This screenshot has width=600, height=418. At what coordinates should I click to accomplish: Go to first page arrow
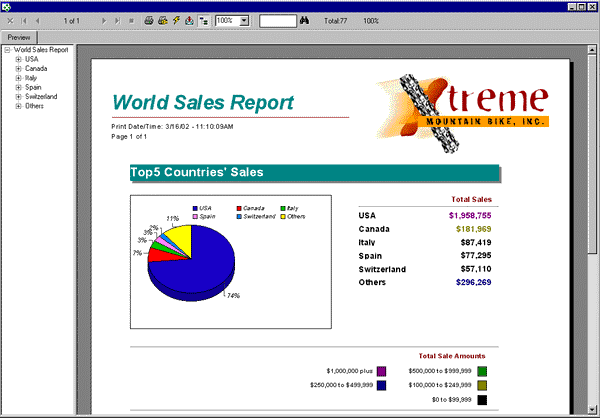tap(24, 20)
